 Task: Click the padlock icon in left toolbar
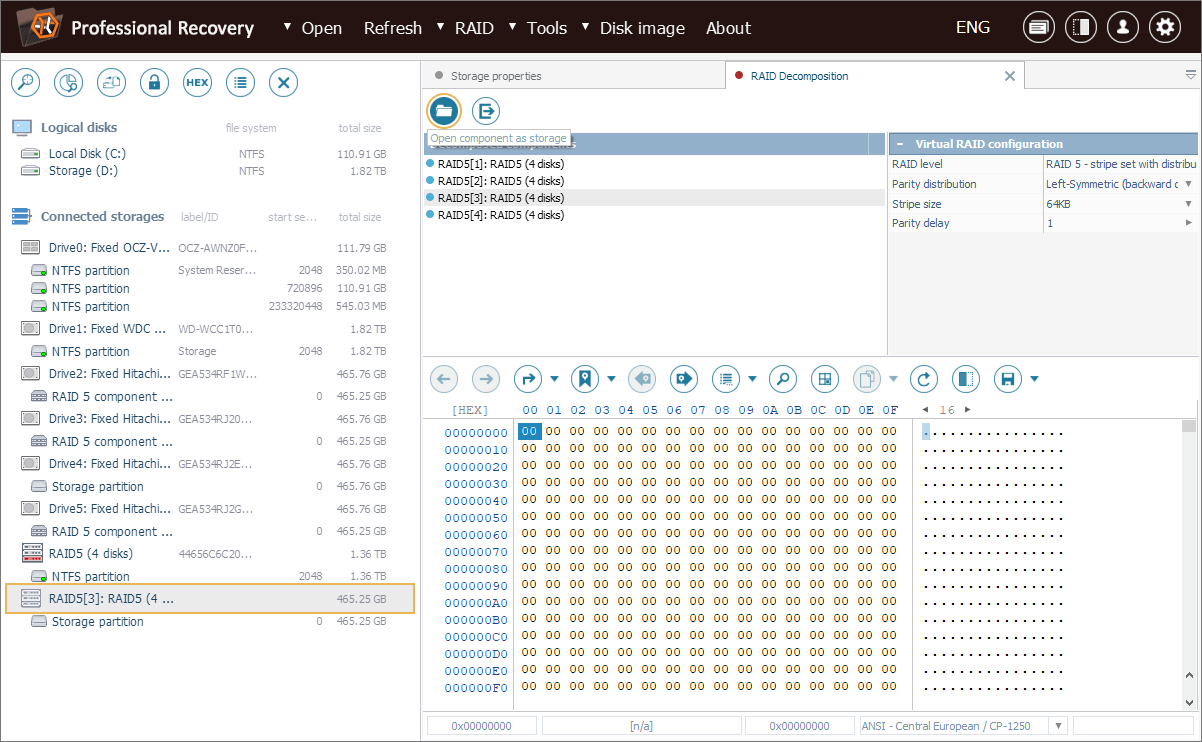tap(154, 83)
